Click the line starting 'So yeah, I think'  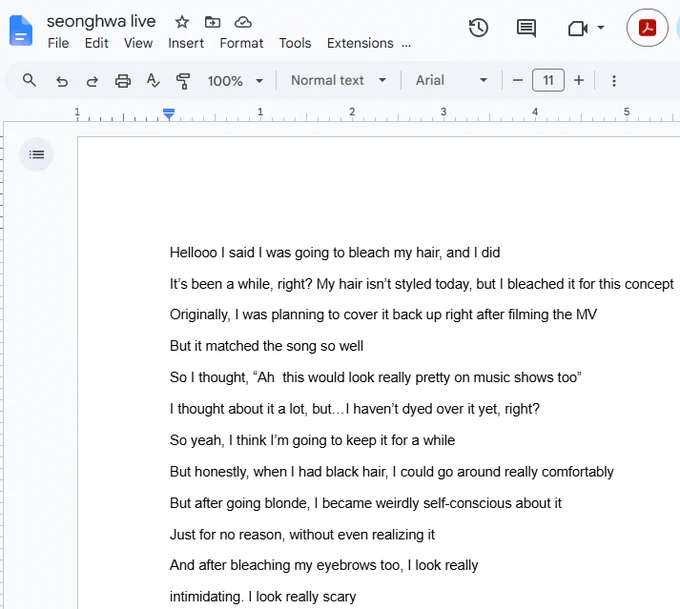(312, 440)
